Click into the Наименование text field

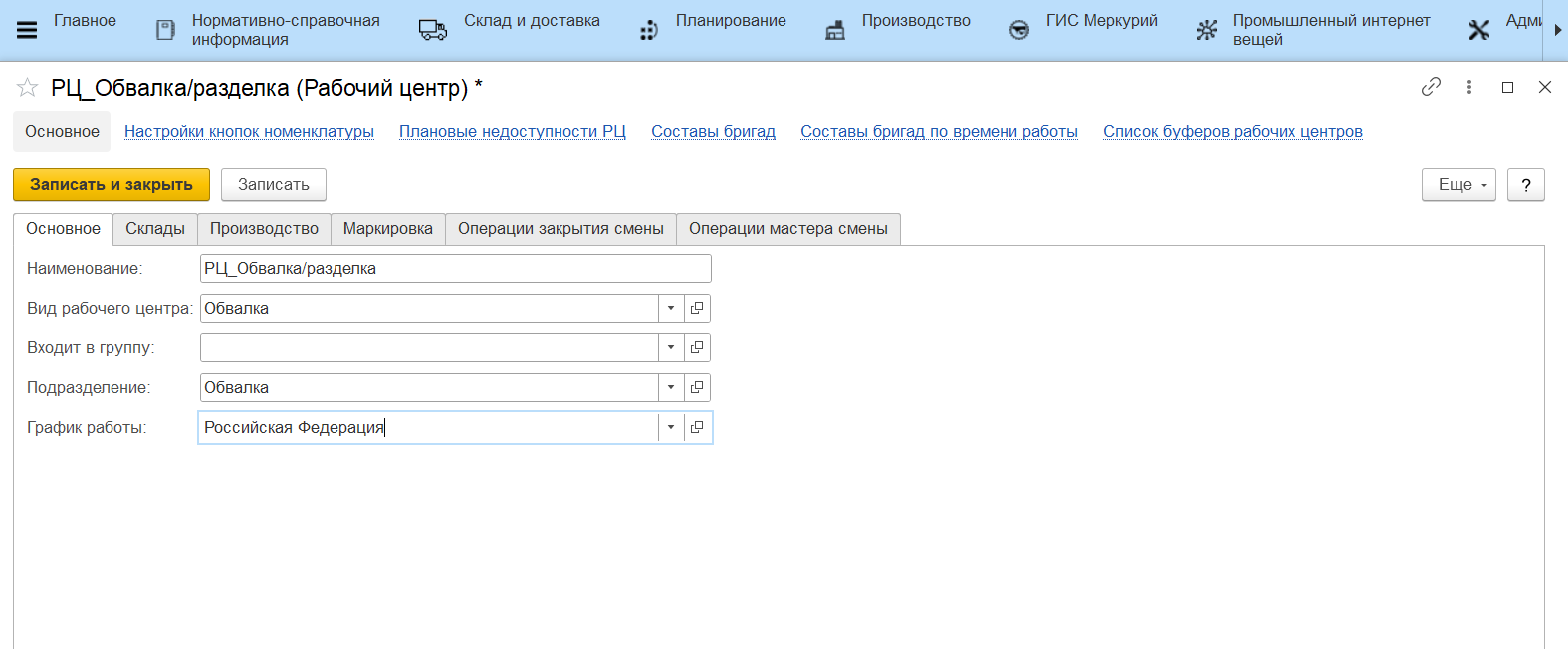455,268
